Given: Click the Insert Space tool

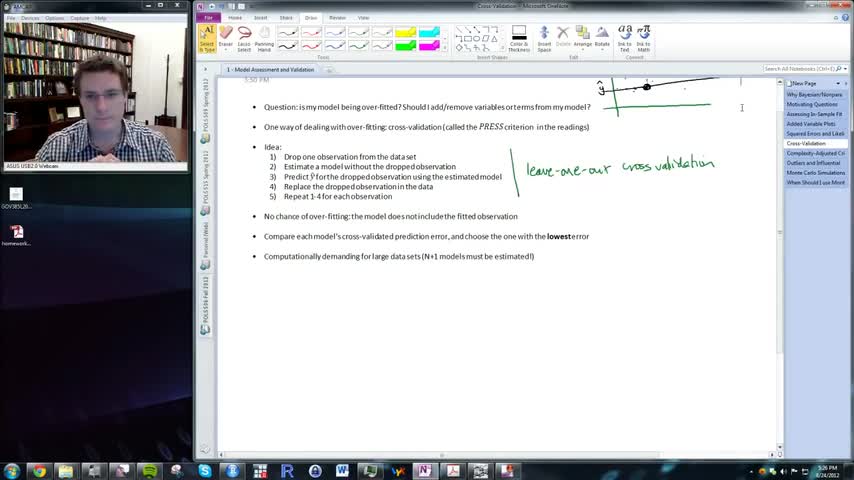Looking at the screenshot, I should coord(544,39).
